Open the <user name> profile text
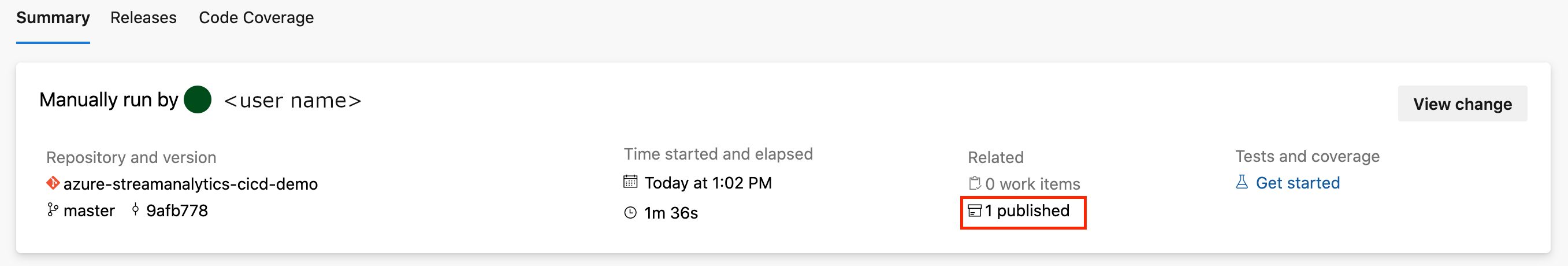Viewport: 1568px width, 266px height. coord(293,101)
